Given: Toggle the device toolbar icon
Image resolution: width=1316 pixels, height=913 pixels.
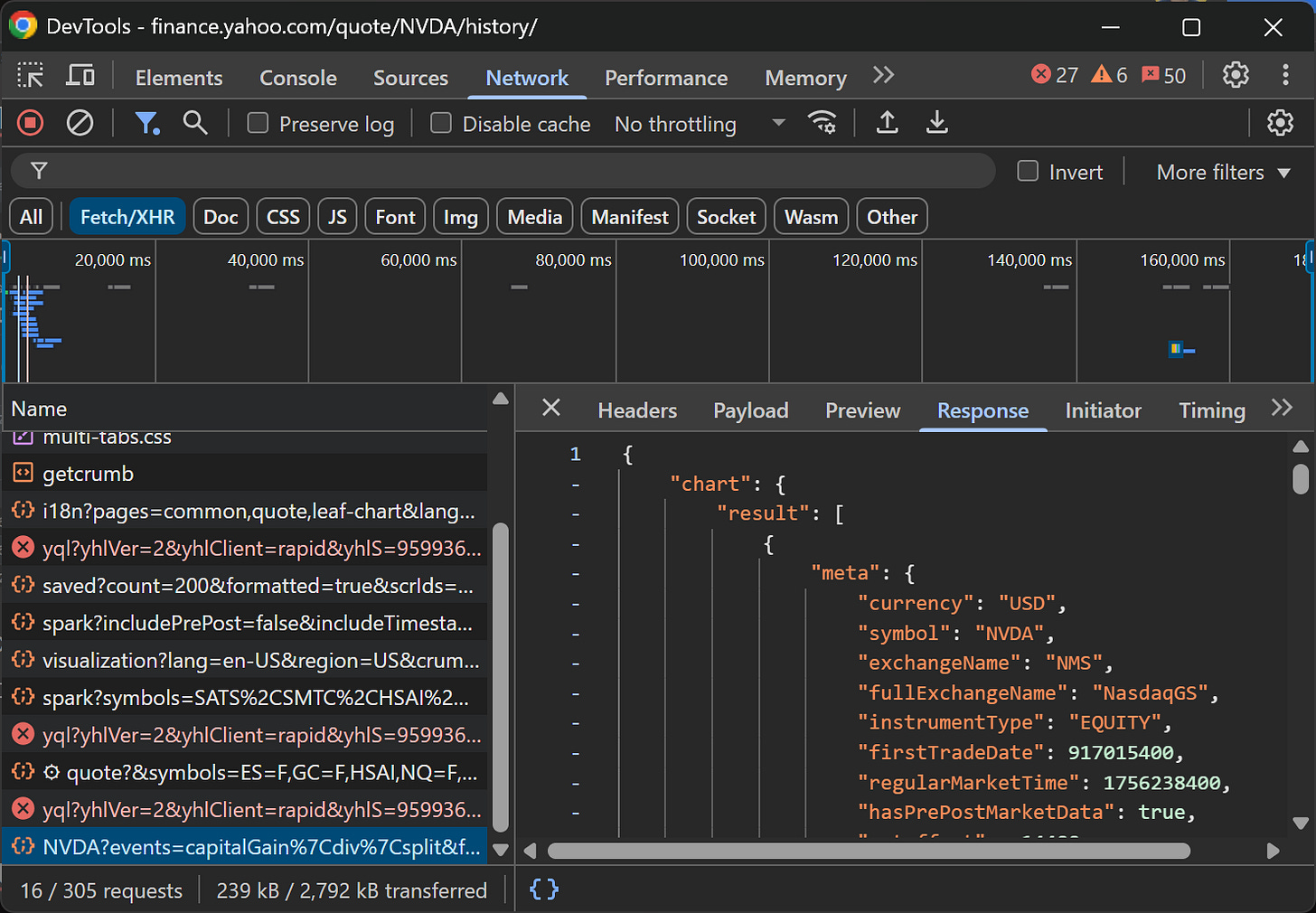Looking at the screenshot, I should point(80,76).
